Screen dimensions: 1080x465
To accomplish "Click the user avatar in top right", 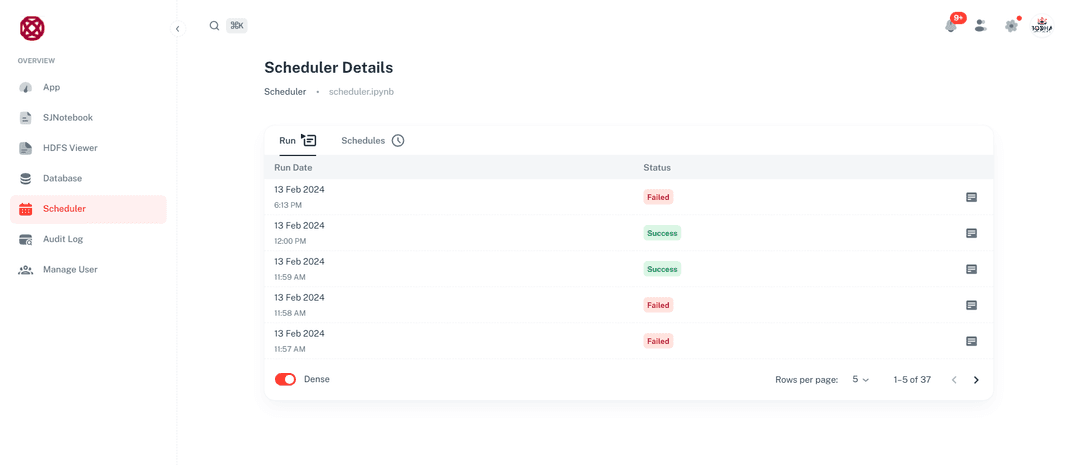I will click(1042, 26).
